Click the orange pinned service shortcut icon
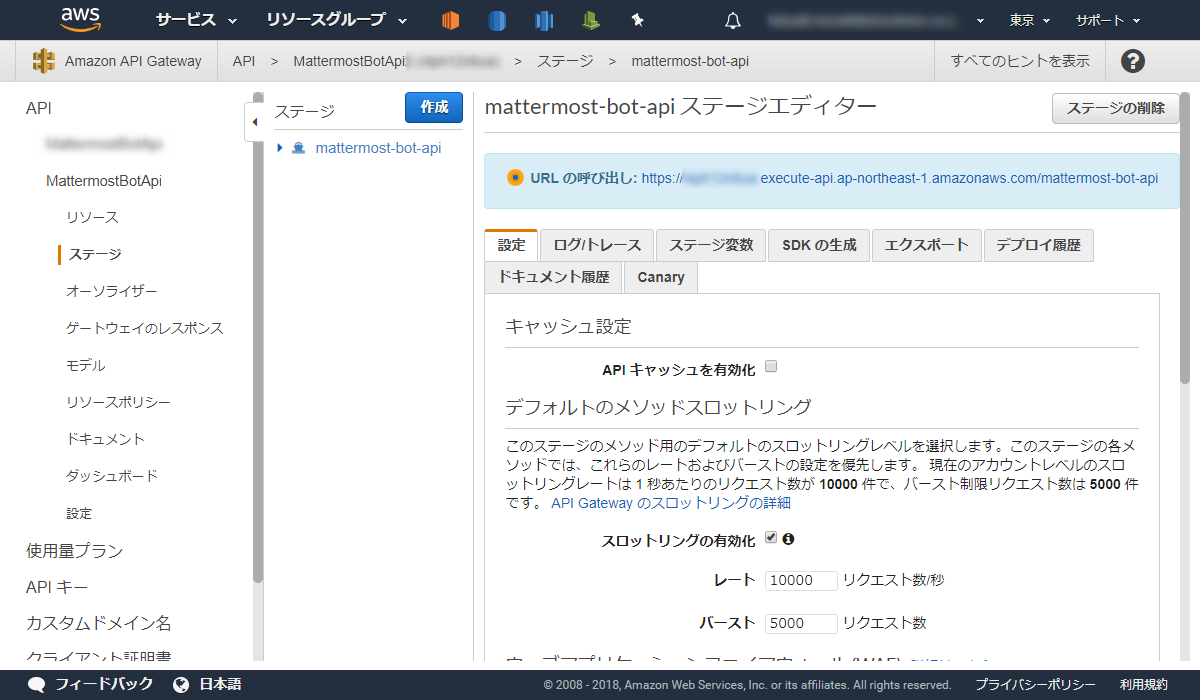 click(449, 19)
